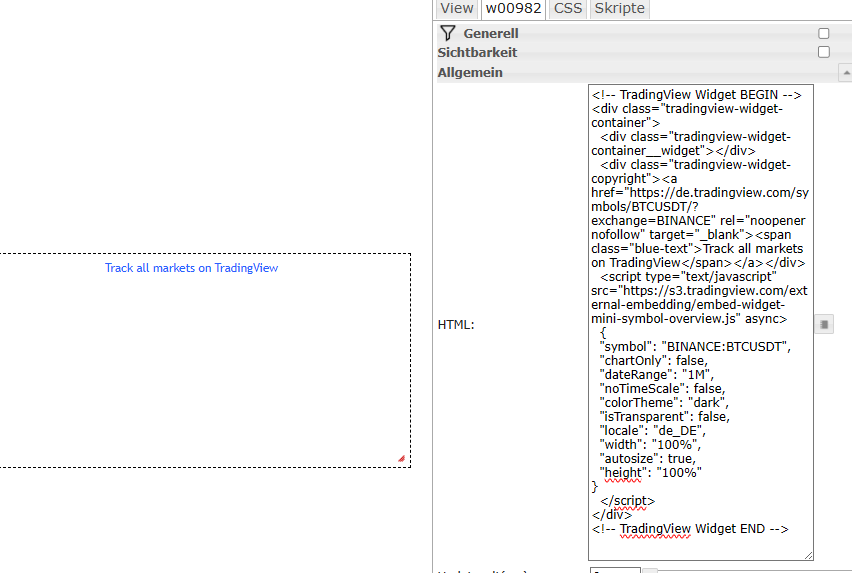Screen dimensions: 852x573
Task: Click the "dateRange": "1M" line
Action: [656, 375]
